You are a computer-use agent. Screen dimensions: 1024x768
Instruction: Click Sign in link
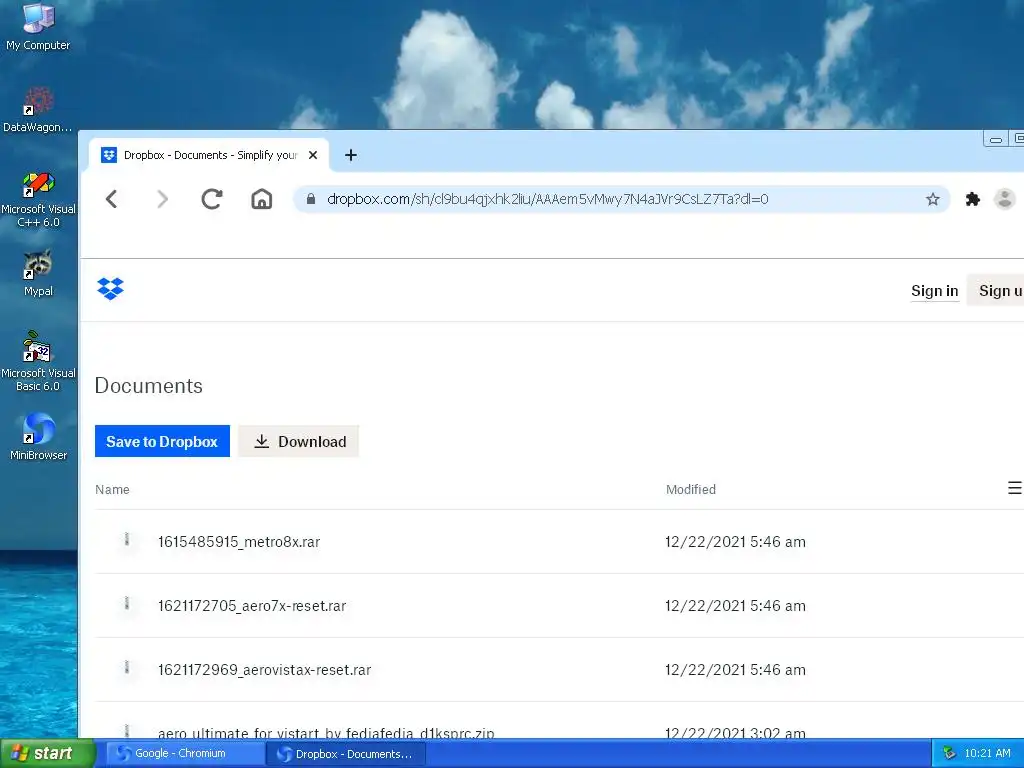click(x=935, y=291)
